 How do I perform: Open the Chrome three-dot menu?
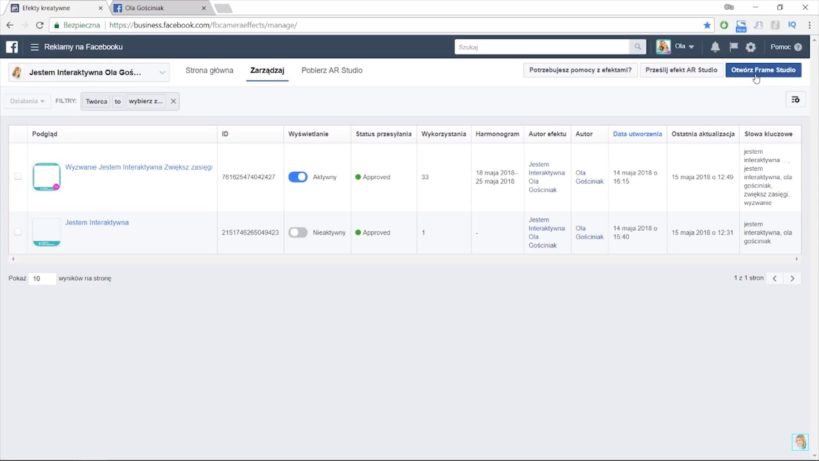tap(810, 25)
